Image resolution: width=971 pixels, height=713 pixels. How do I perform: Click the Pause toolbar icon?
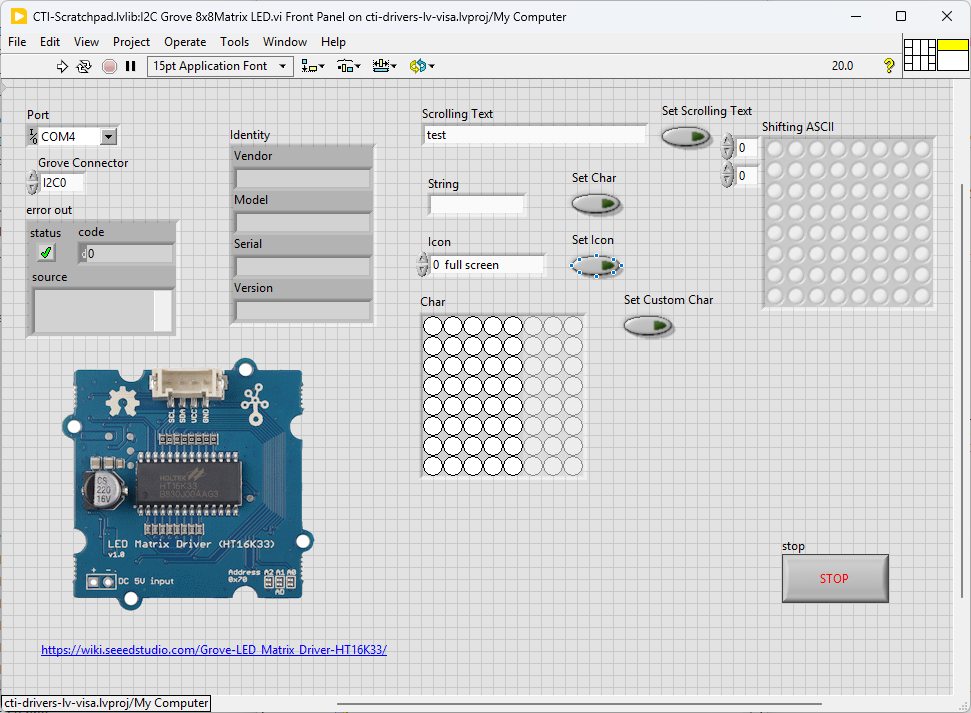click(130, 66)
